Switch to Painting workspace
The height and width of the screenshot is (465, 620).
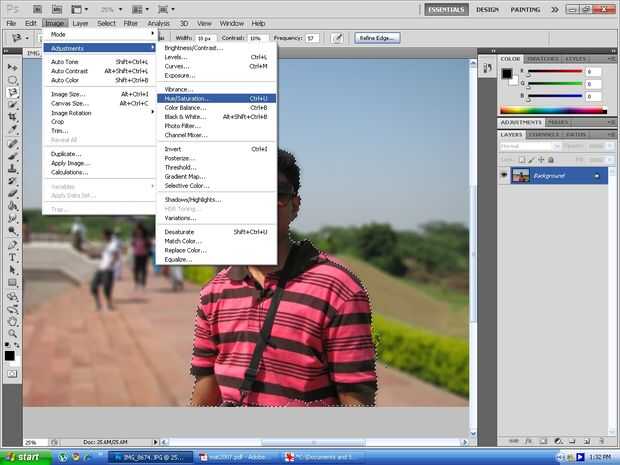point(525,9)
